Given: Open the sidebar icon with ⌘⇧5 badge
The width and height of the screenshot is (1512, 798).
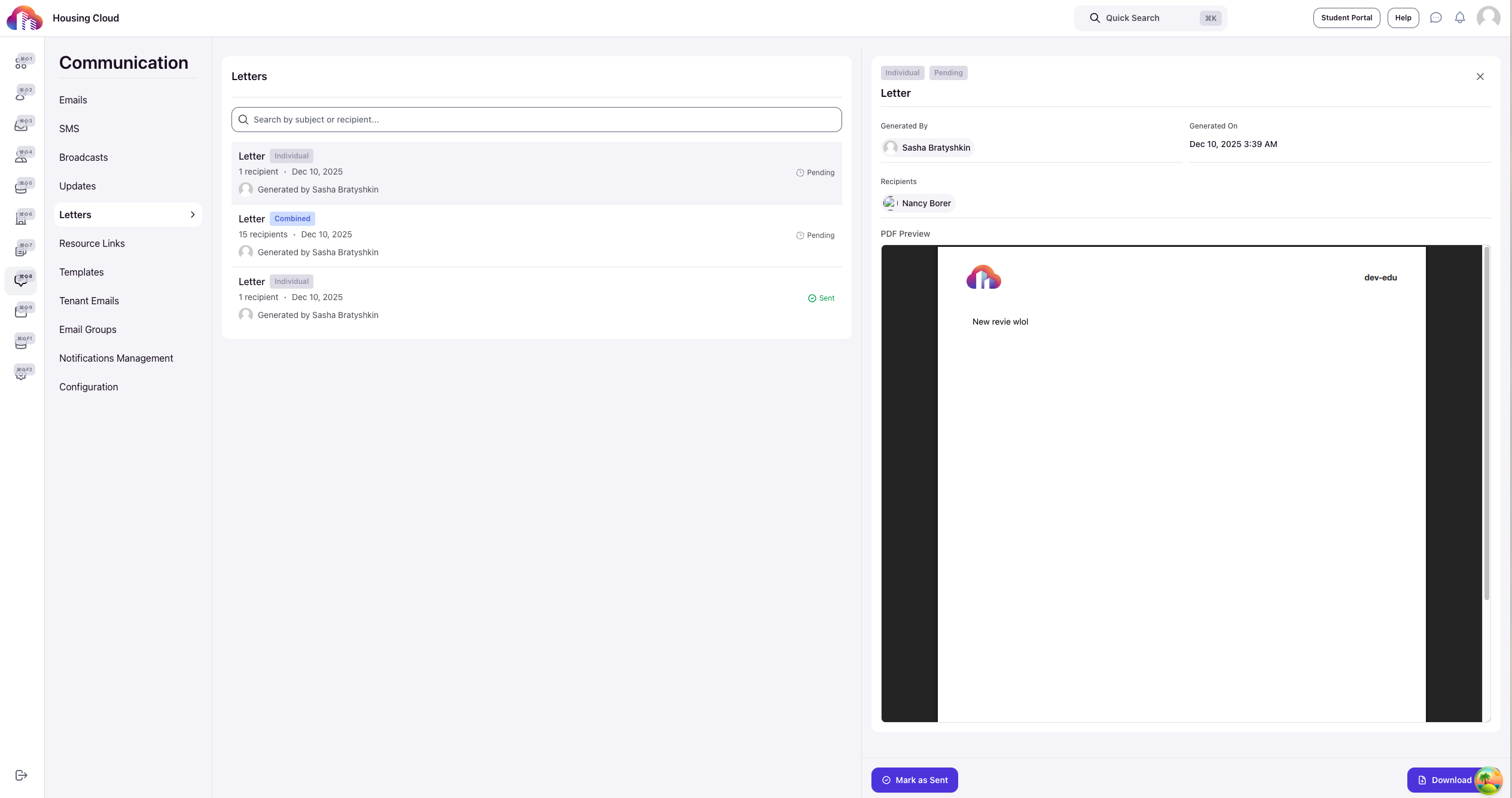Looking at the screenshot, I should 22,187.
